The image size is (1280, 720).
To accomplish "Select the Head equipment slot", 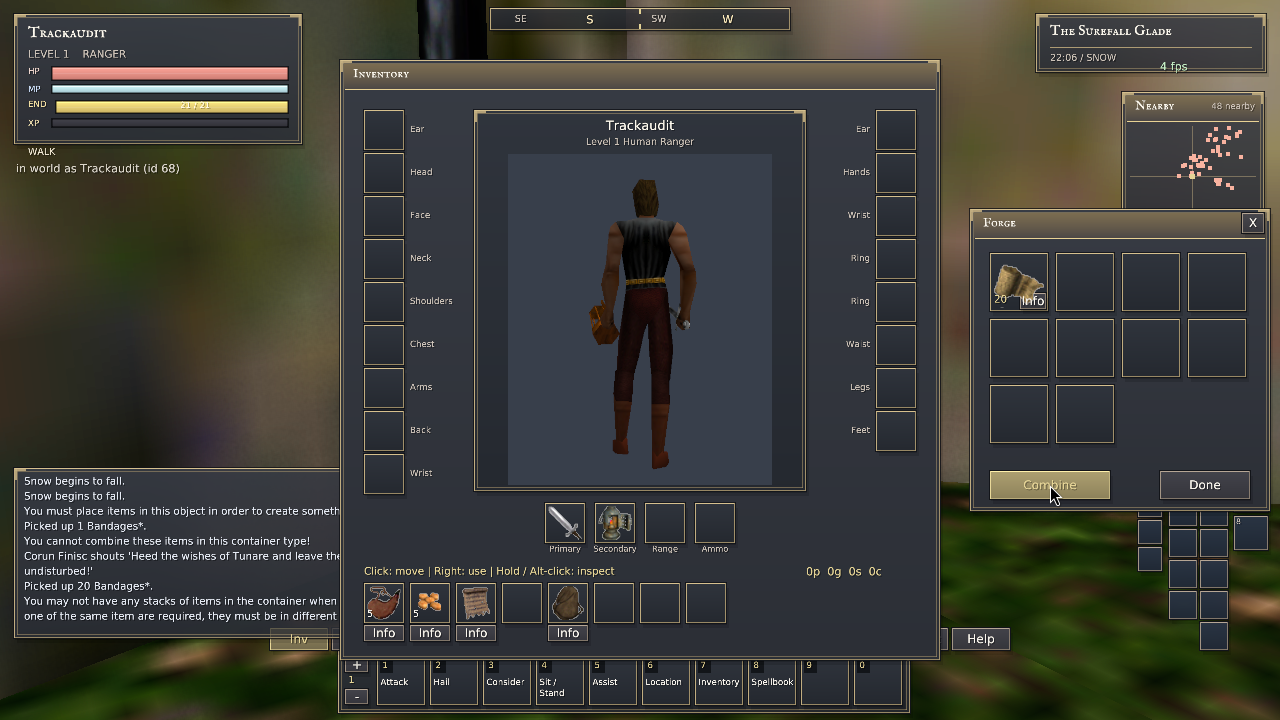I will 384,173.
